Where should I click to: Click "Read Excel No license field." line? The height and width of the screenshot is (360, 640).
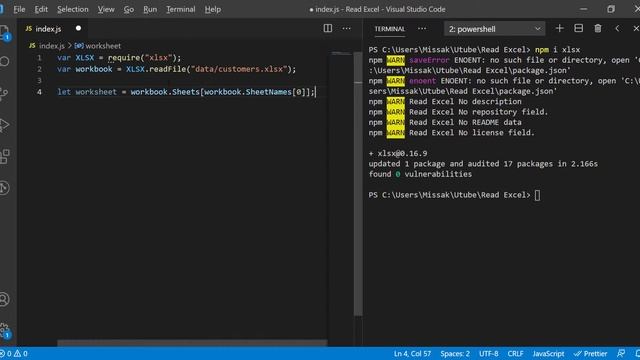(472, 133)
